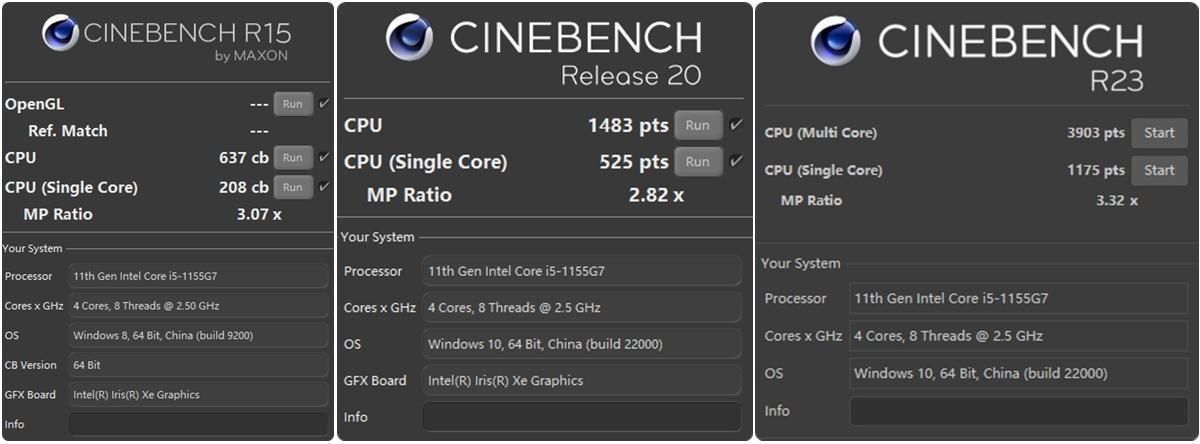The image size is (1200, 444).
Task: Start the R23 CPU Multi Core test
Action: coord(1159,133)
